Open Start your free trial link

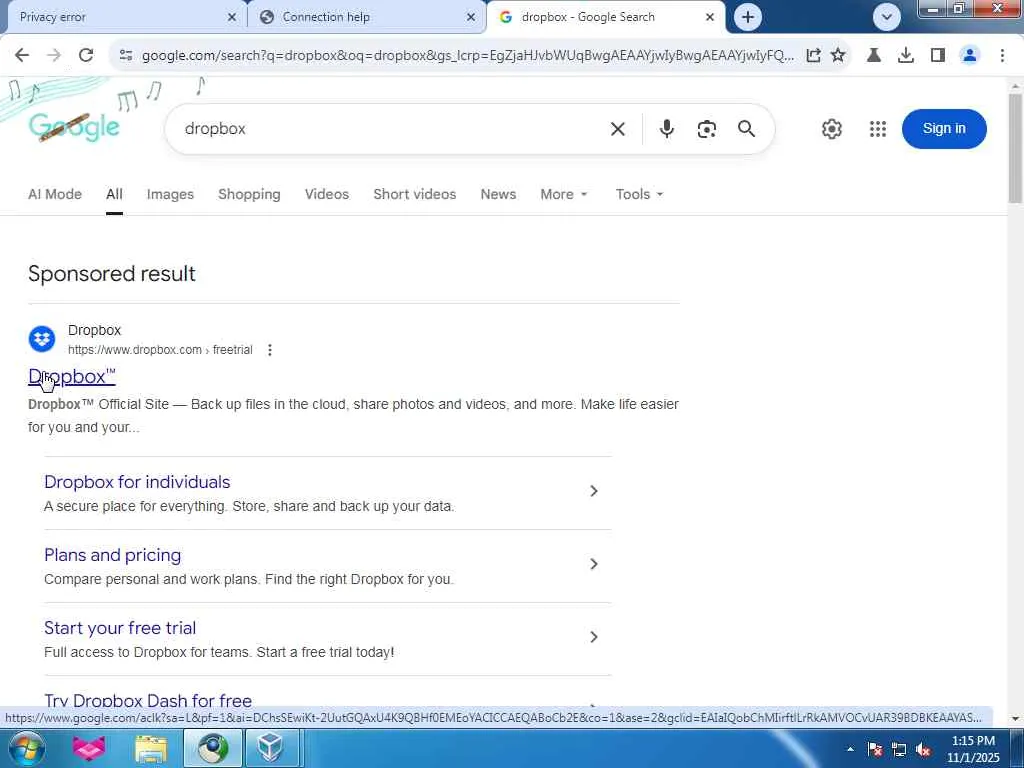coord(120,628)
